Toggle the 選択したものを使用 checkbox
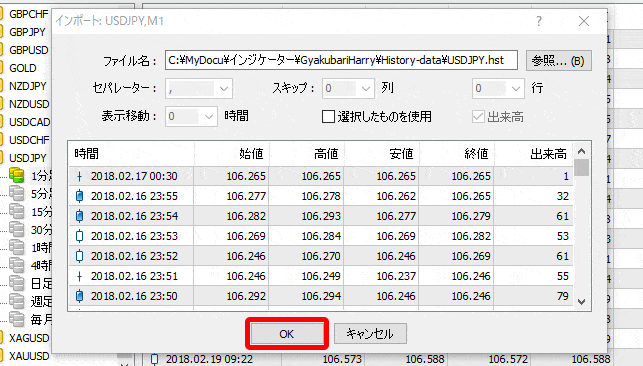 click(328, 117)
